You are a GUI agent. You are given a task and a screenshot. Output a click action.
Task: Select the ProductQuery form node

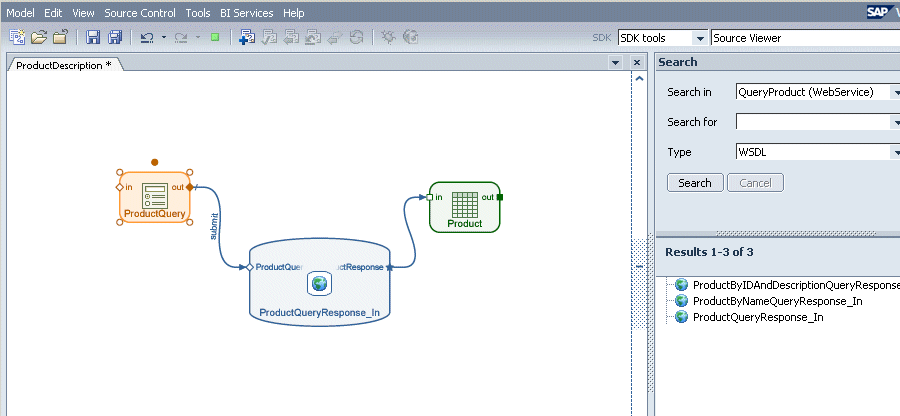click(154, 197)
